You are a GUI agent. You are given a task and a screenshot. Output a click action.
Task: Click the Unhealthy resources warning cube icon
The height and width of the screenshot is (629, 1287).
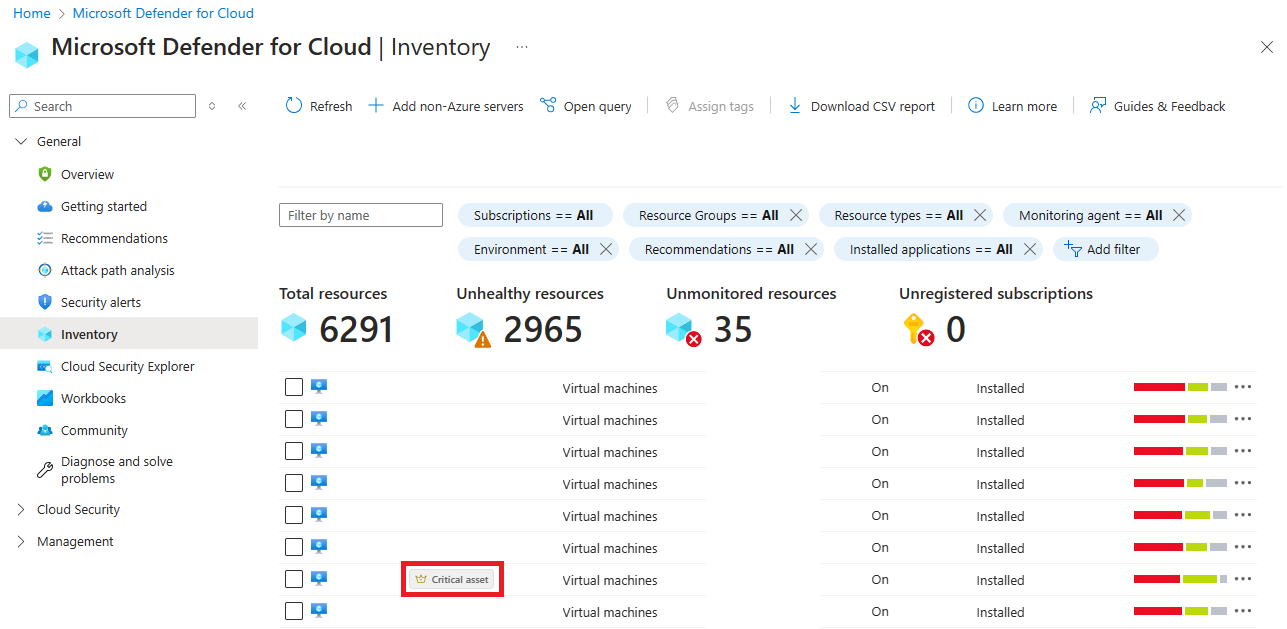click(x=474, y=330)
